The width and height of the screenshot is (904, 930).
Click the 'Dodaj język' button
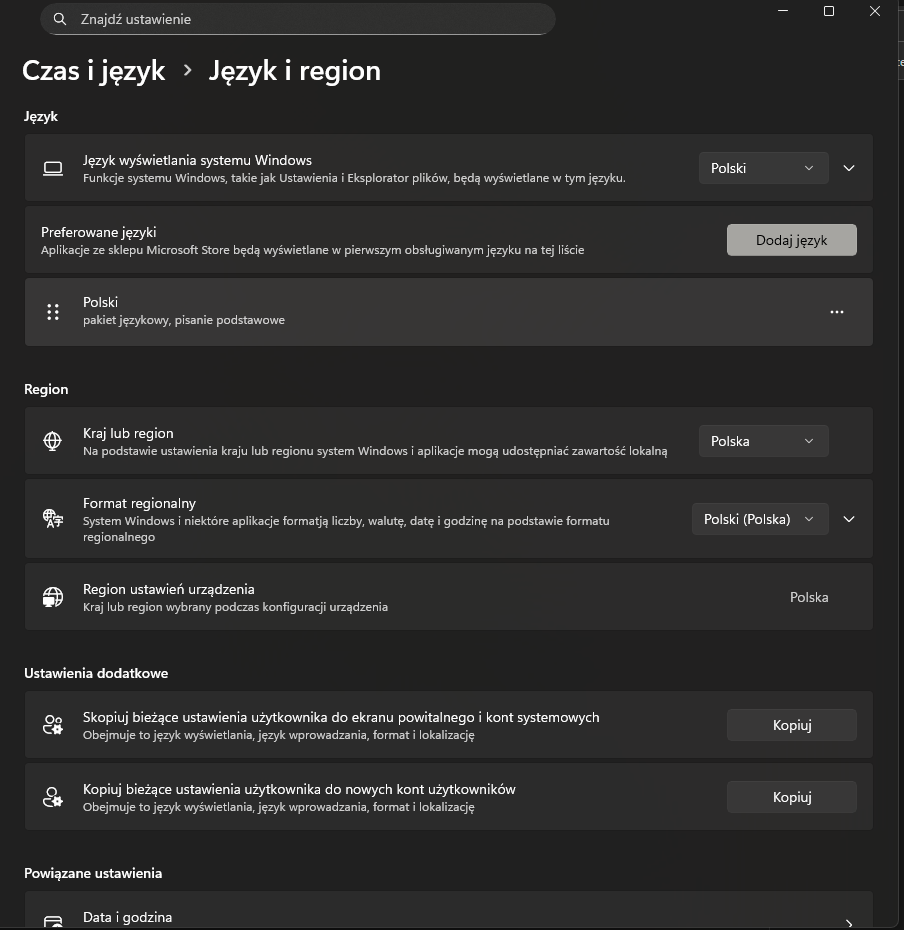coord(791,240)
